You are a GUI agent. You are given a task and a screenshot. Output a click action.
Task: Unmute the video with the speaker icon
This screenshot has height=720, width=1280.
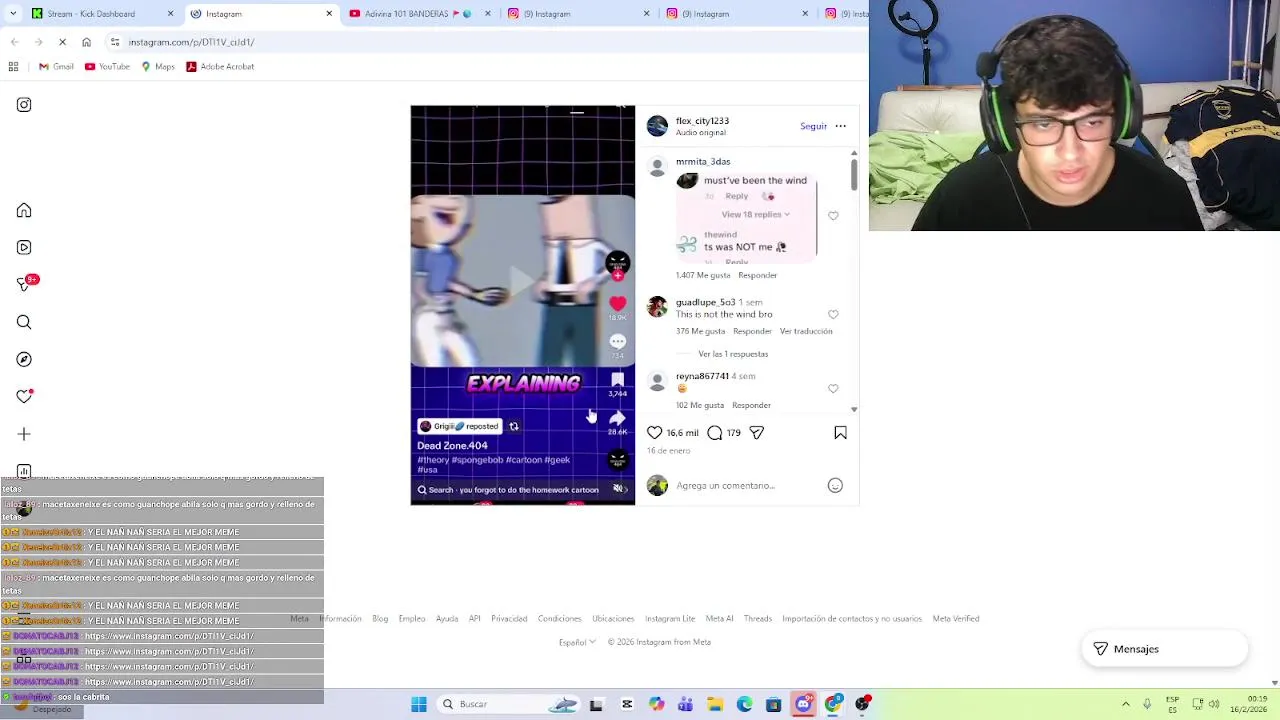(x=618, y=489)
